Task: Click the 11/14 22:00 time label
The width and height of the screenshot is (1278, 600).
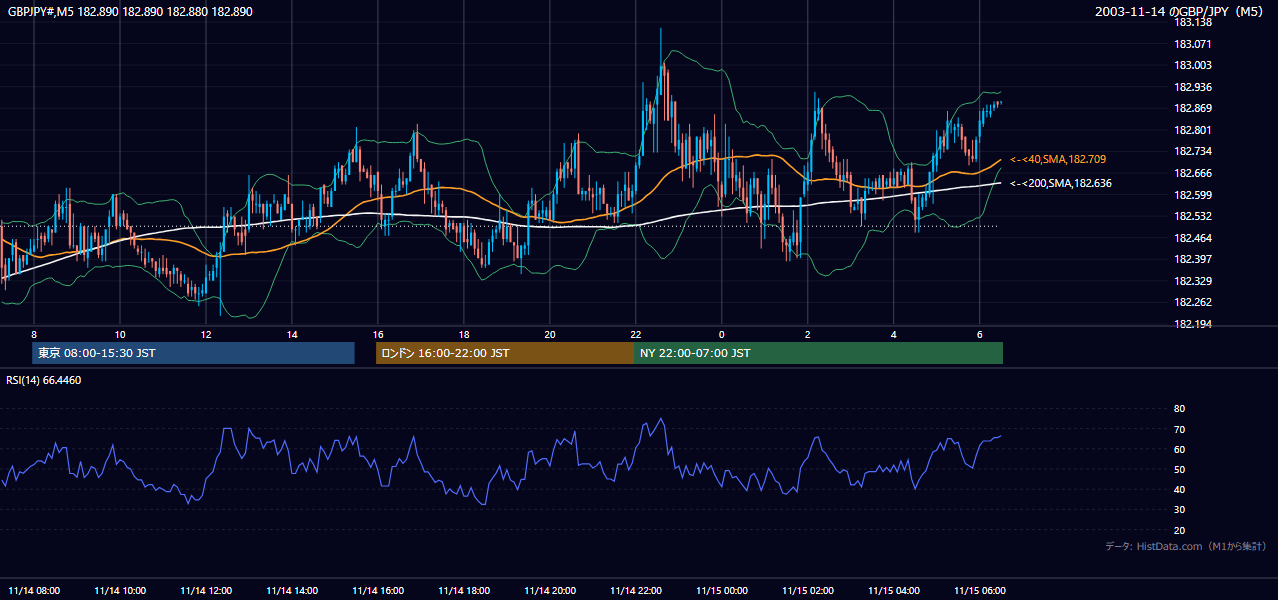Action: click(x=636, y=590)
